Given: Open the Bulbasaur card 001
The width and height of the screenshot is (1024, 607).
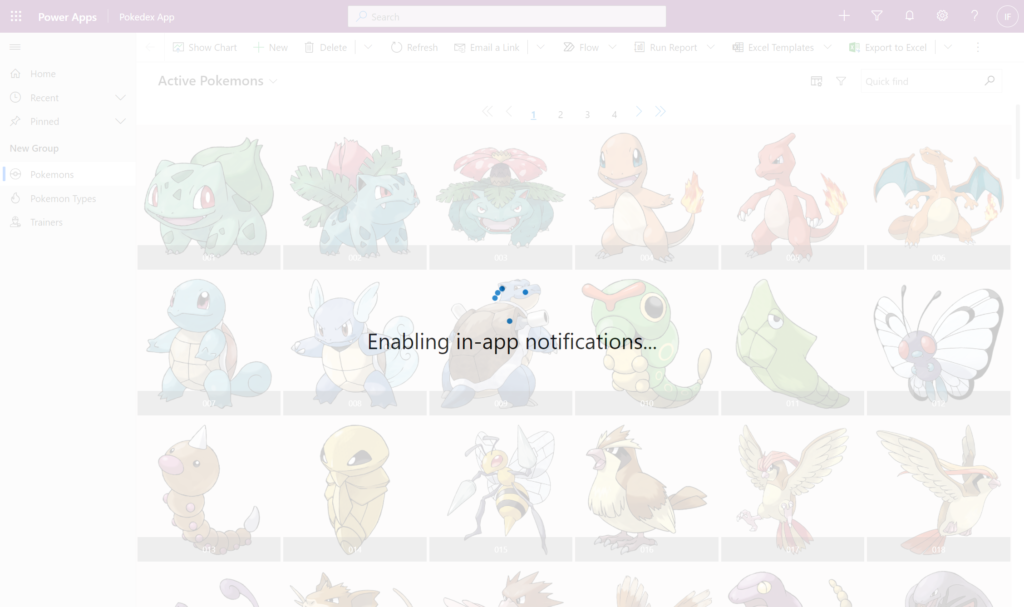Looking at the screenshot, I should tap(209, 196).
